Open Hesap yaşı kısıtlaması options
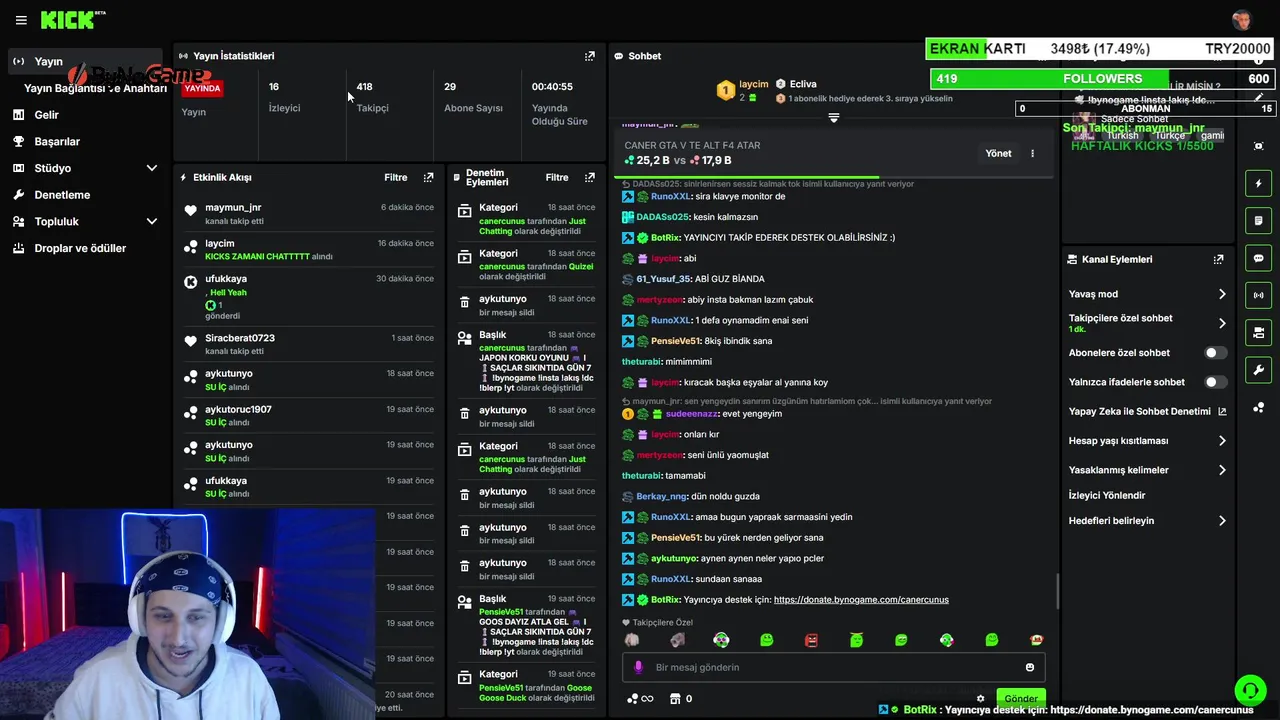The width and height of the screenshot is (1280, 720). pyautogui.click(x=1147, y=440)
